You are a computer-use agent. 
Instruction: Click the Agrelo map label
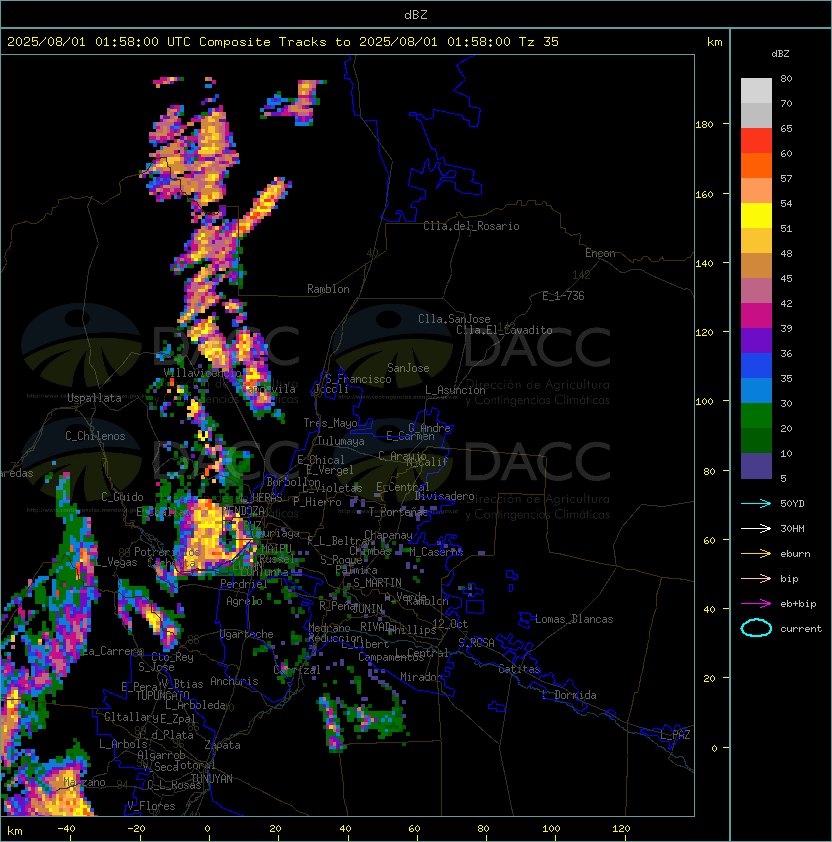[244, 601]
